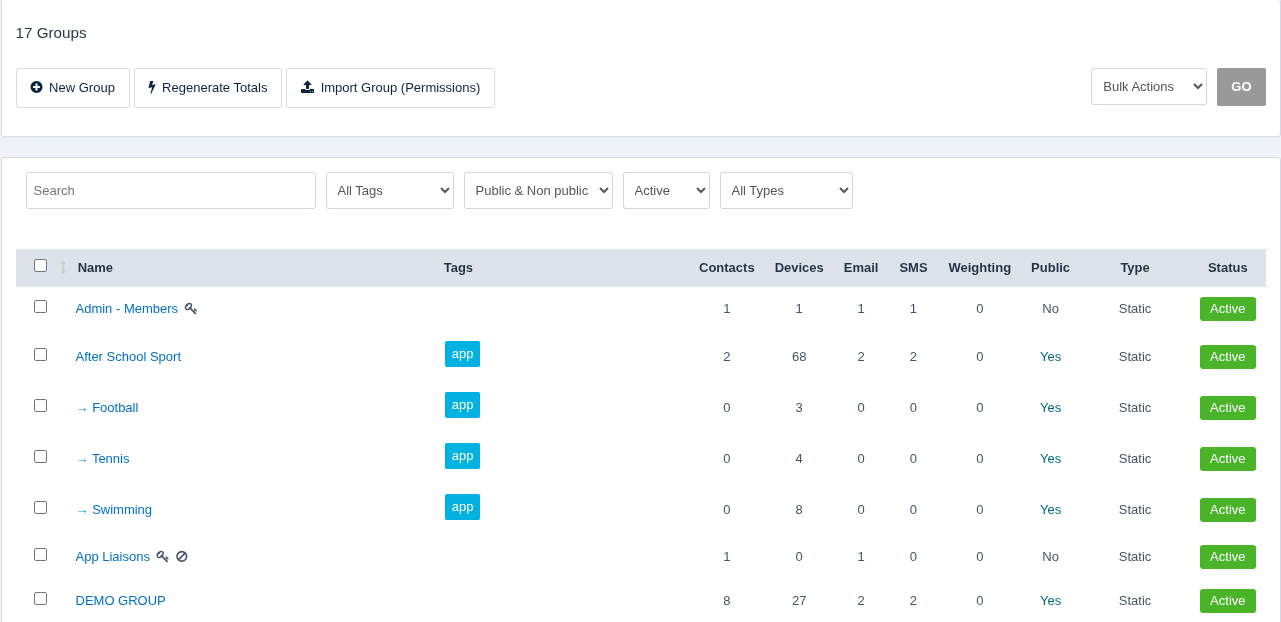Click the blocked circle icon beside App Liaisons
The height and width of the screenshot is (622, 1281).
coord(182,557)
